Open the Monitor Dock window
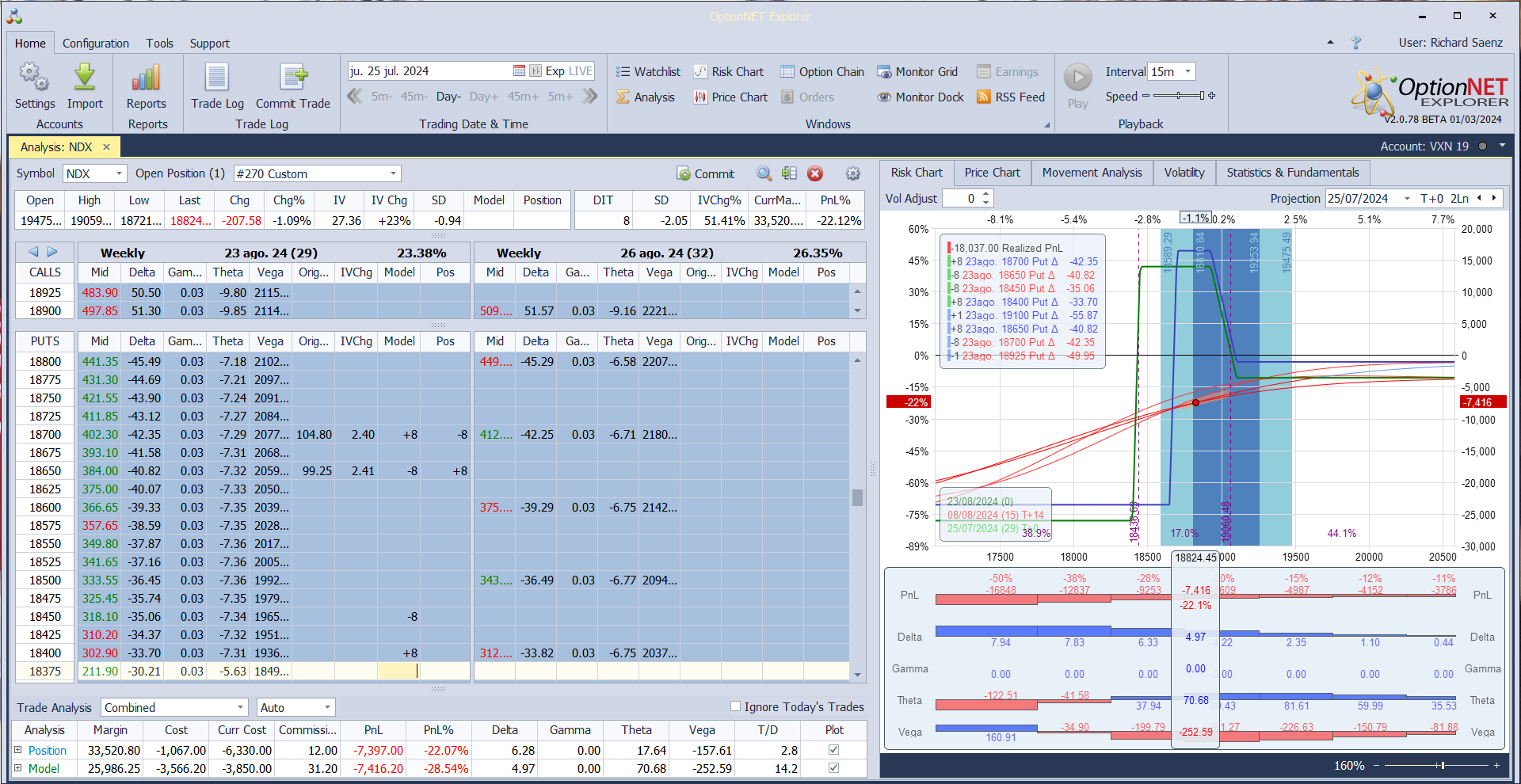Viewport: 1521px width, 784px height. tap(921, 97)
